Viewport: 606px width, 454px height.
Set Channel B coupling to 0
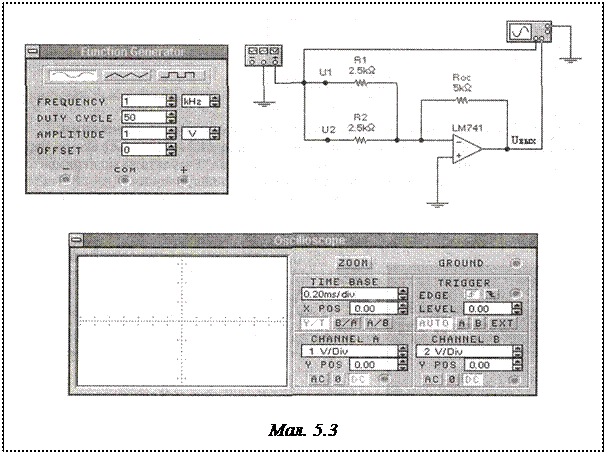(451, 379)
